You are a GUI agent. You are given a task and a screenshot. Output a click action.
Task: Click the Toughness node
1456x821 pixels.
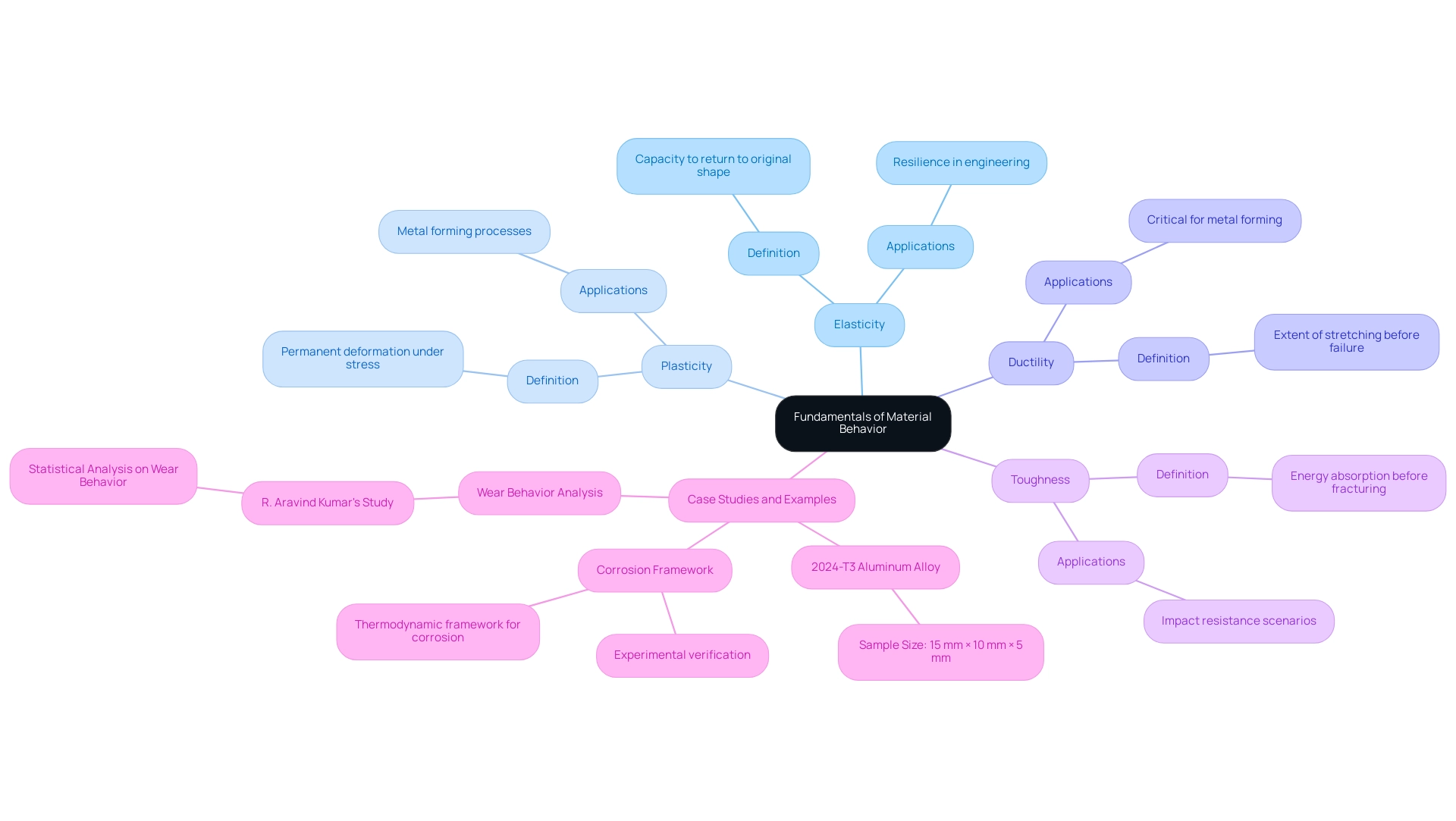(x=1040, y=479)
